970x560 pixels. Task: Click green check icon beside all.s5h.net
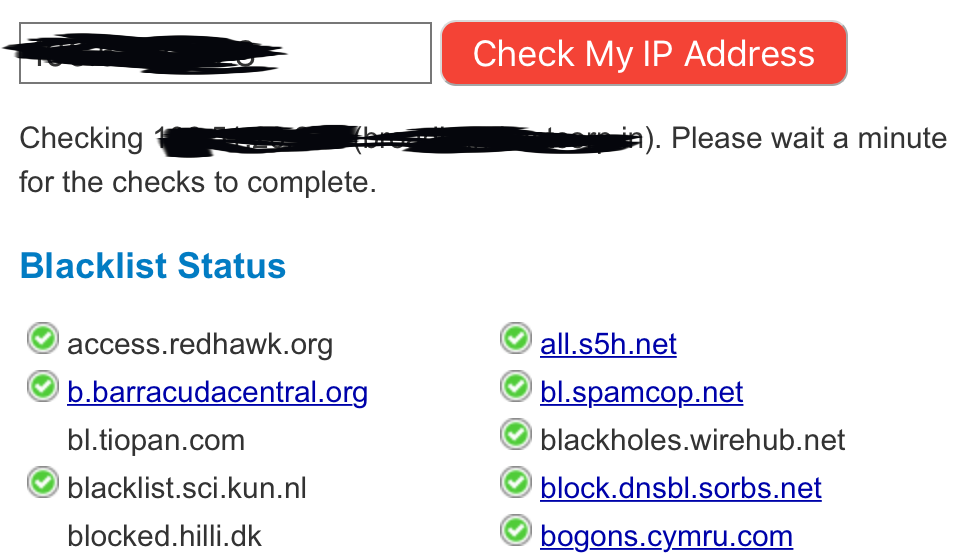[515, 338]
